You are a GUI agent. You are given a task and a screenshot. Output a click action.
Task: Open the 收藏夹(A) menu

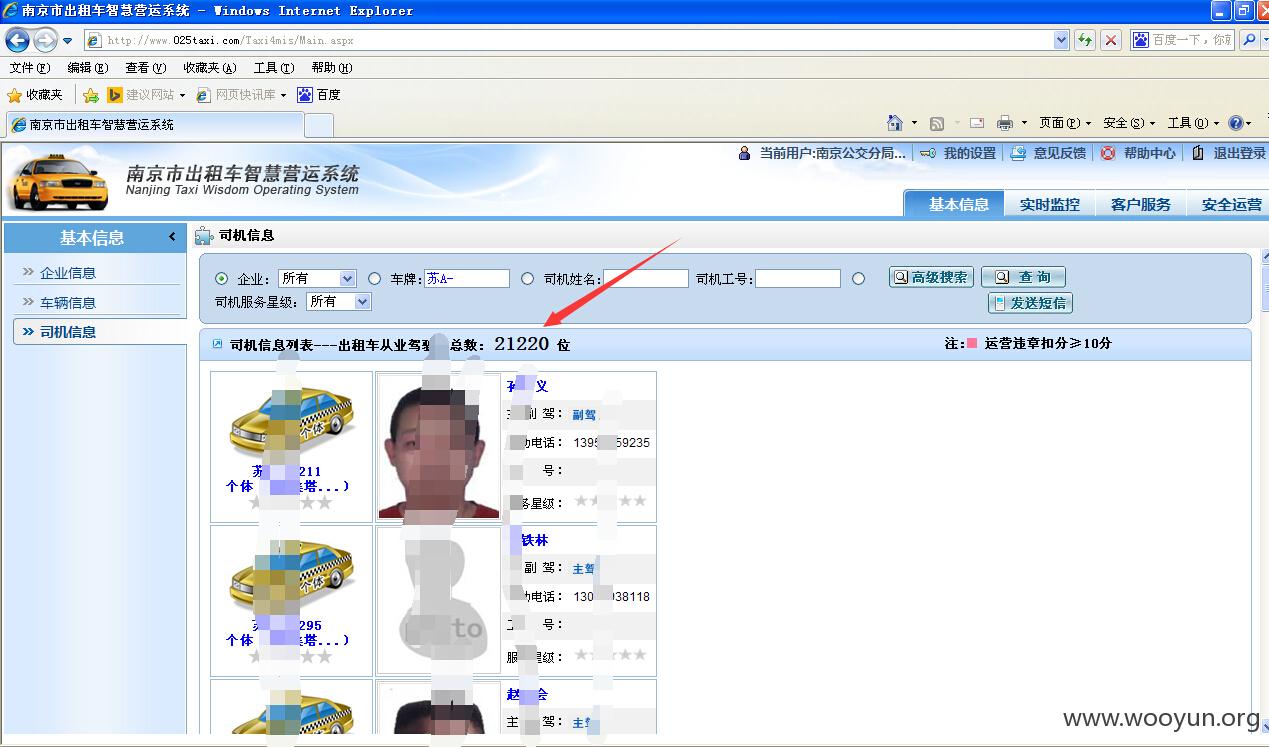pyautogui.click(x=209, y=68)
